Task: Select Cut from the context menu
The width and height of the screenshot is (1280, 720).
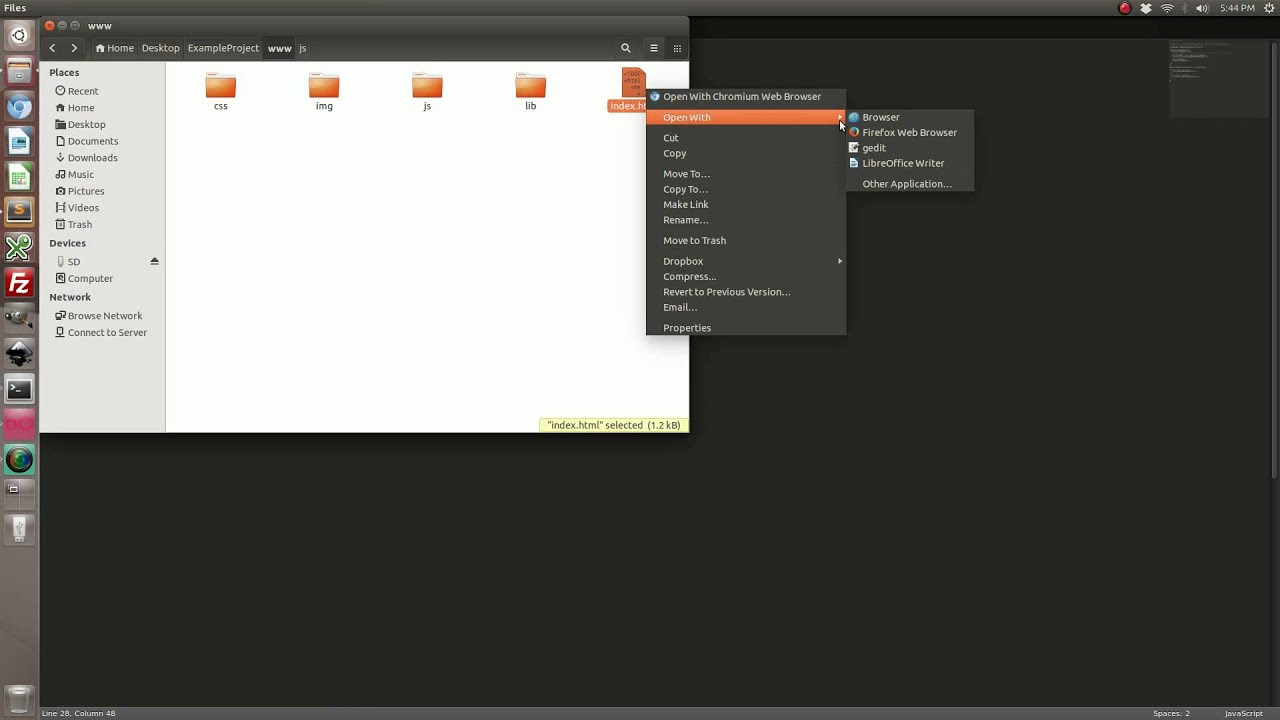Action: click(746, 138)
